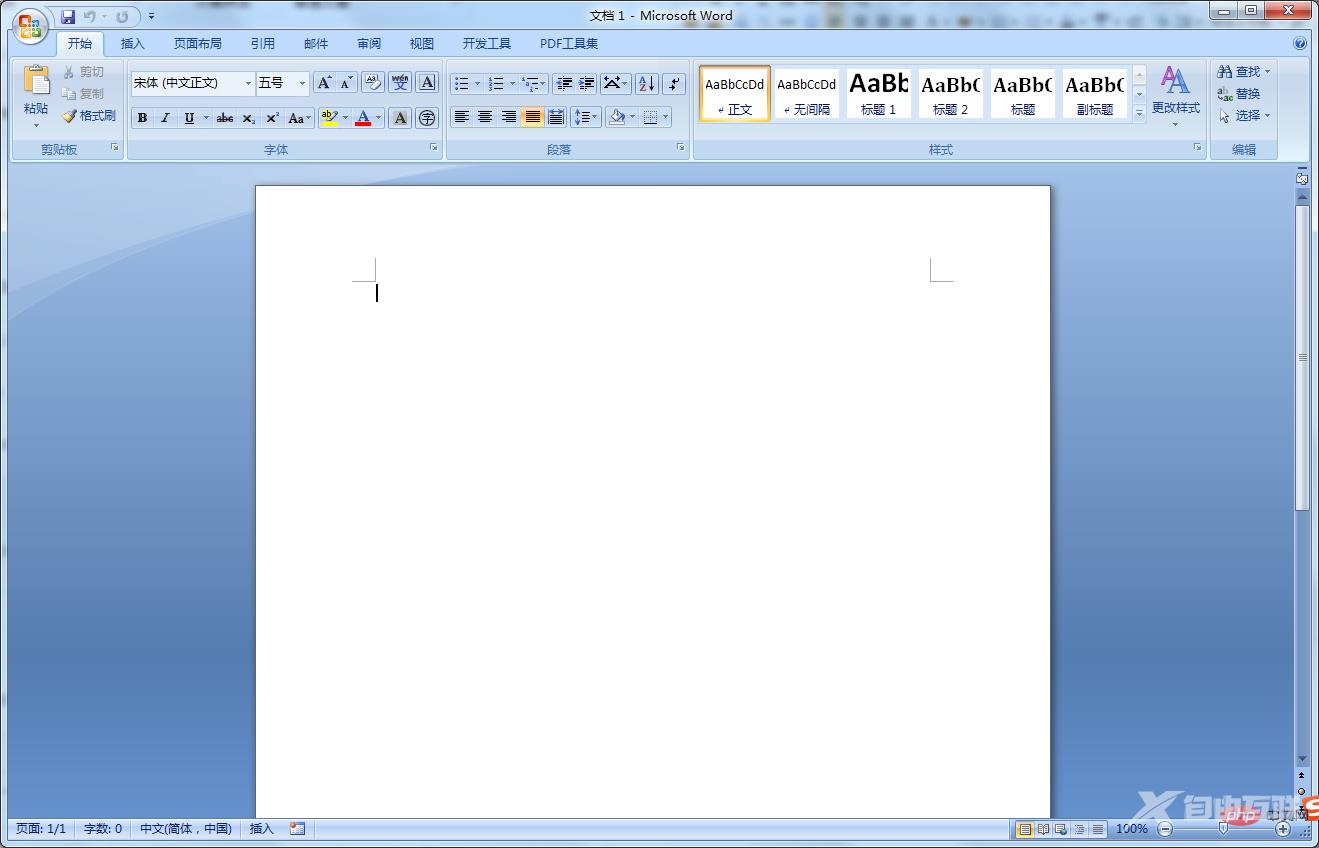Click the Sort A-Z icon
This screenshot has height=848, width=1319.
[x=646, y=84]
